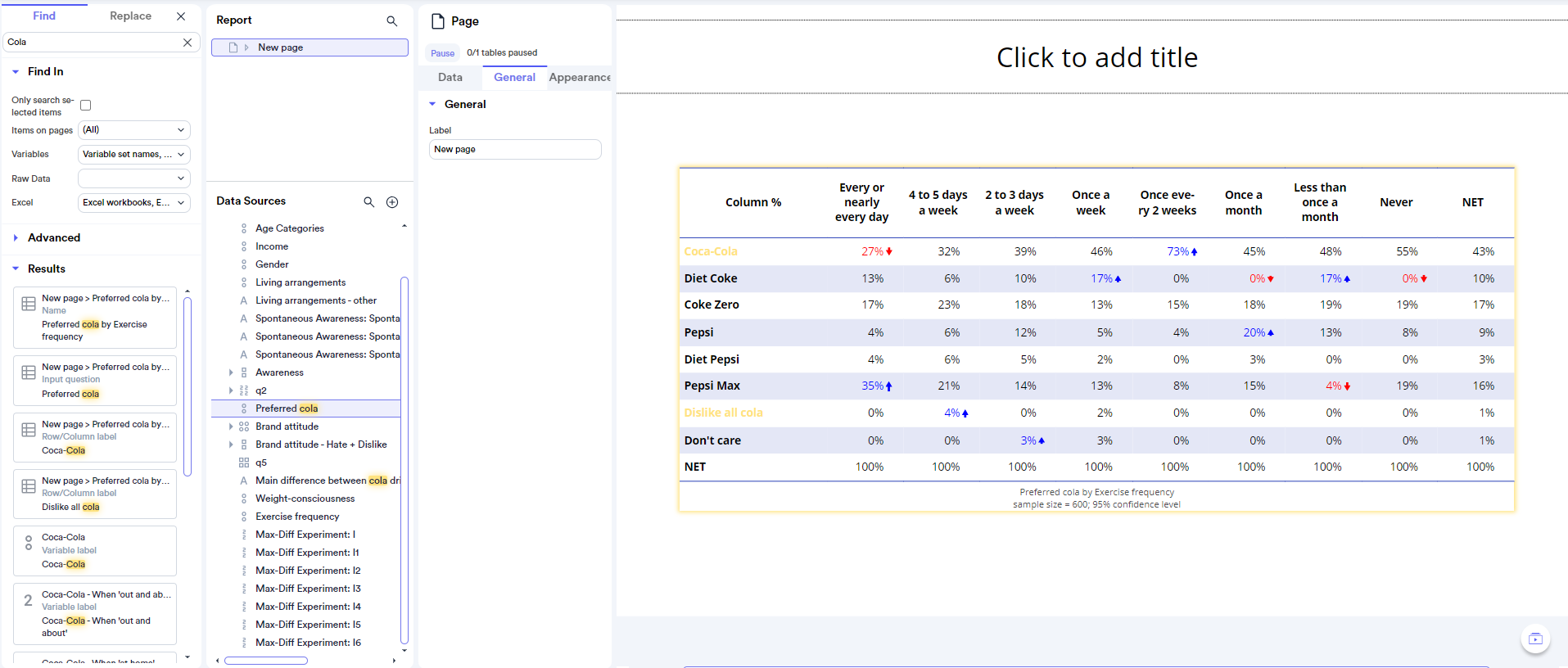The image size is (1568, 668).
Task: Click the icon beside Gender variable
Action: coord(244,264)
